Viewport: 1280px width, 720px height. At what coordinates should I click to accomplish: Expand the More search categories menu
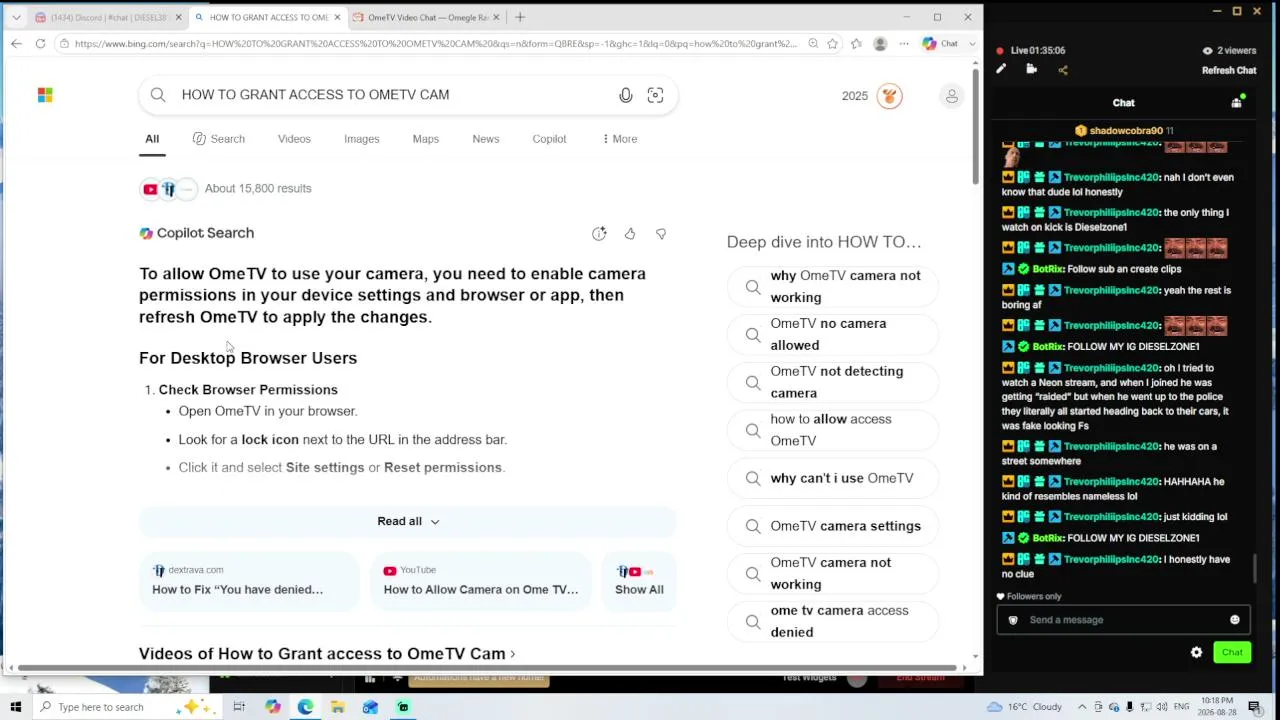coord(620,139)
